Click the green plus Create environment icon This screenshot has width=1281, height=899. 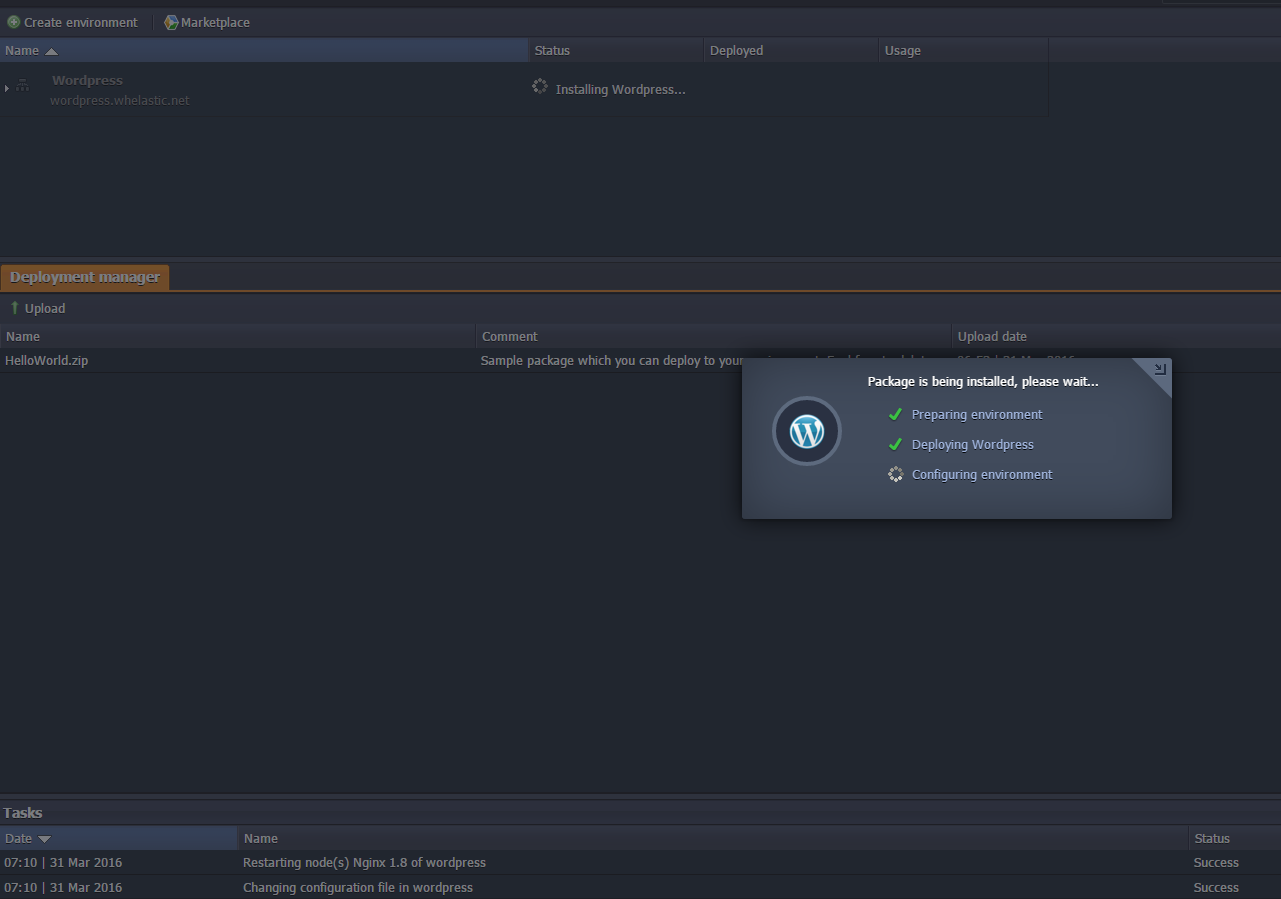tap(11, 22)
